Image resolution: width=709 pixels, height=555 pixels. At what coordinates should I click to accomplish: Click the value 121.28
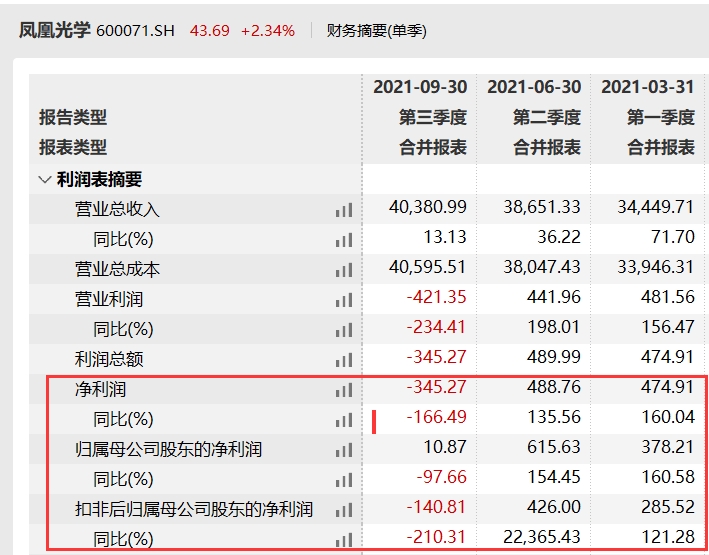668,537
